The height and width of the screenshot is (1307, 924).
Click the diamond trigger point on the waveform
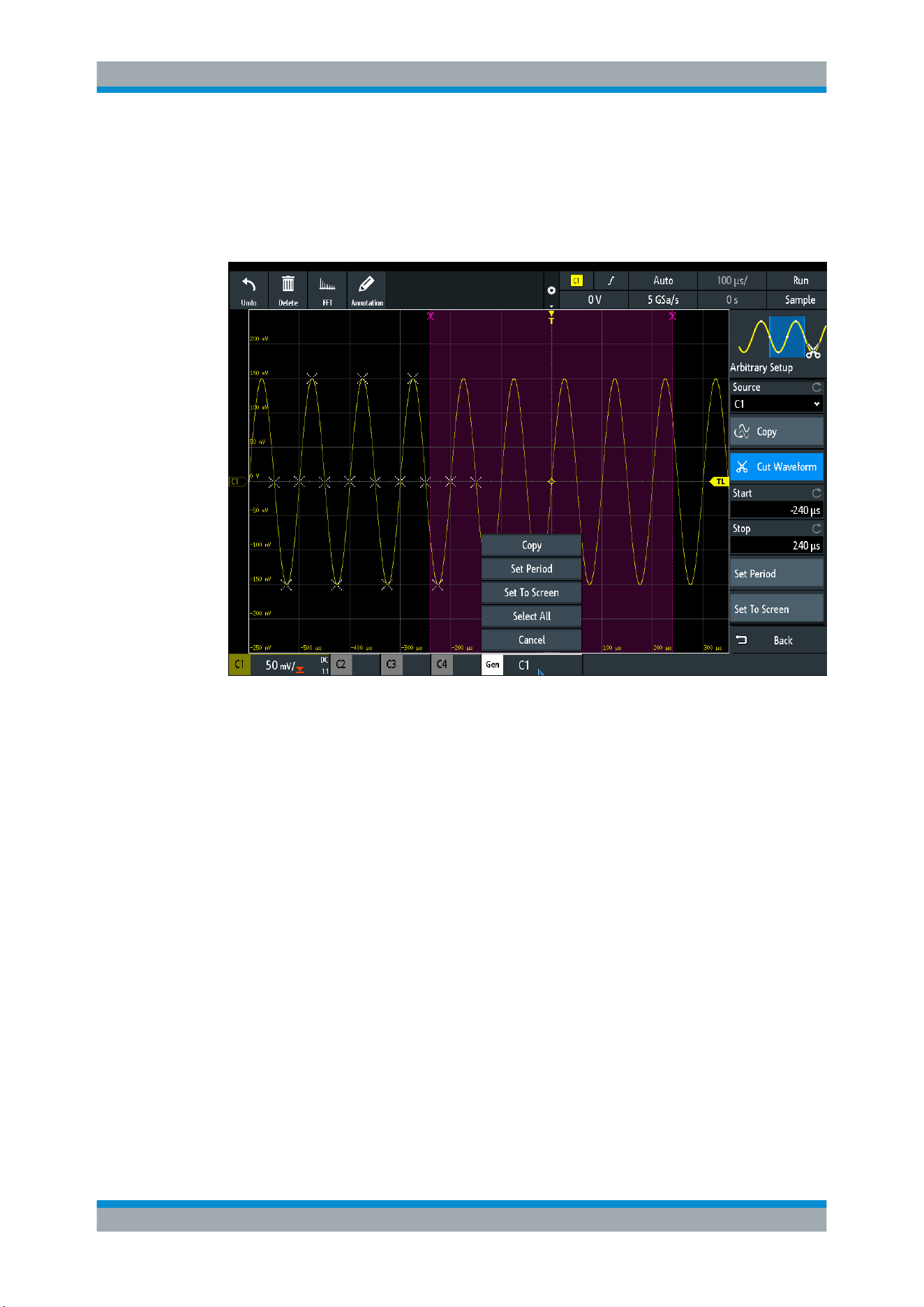point(551,482)
